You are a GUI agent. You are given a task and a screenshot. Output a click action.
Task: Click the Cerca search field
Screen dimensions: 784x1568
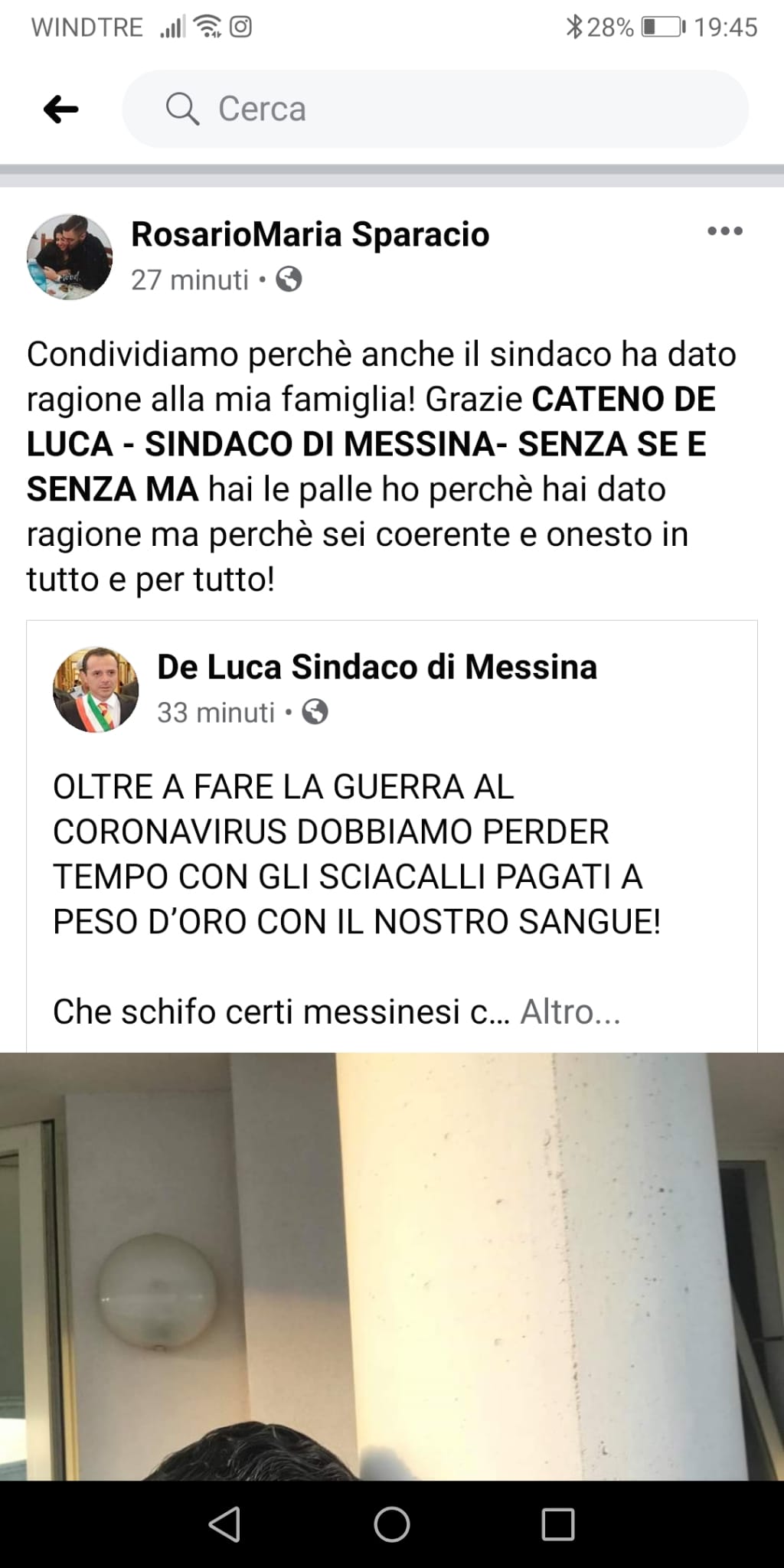435,109
